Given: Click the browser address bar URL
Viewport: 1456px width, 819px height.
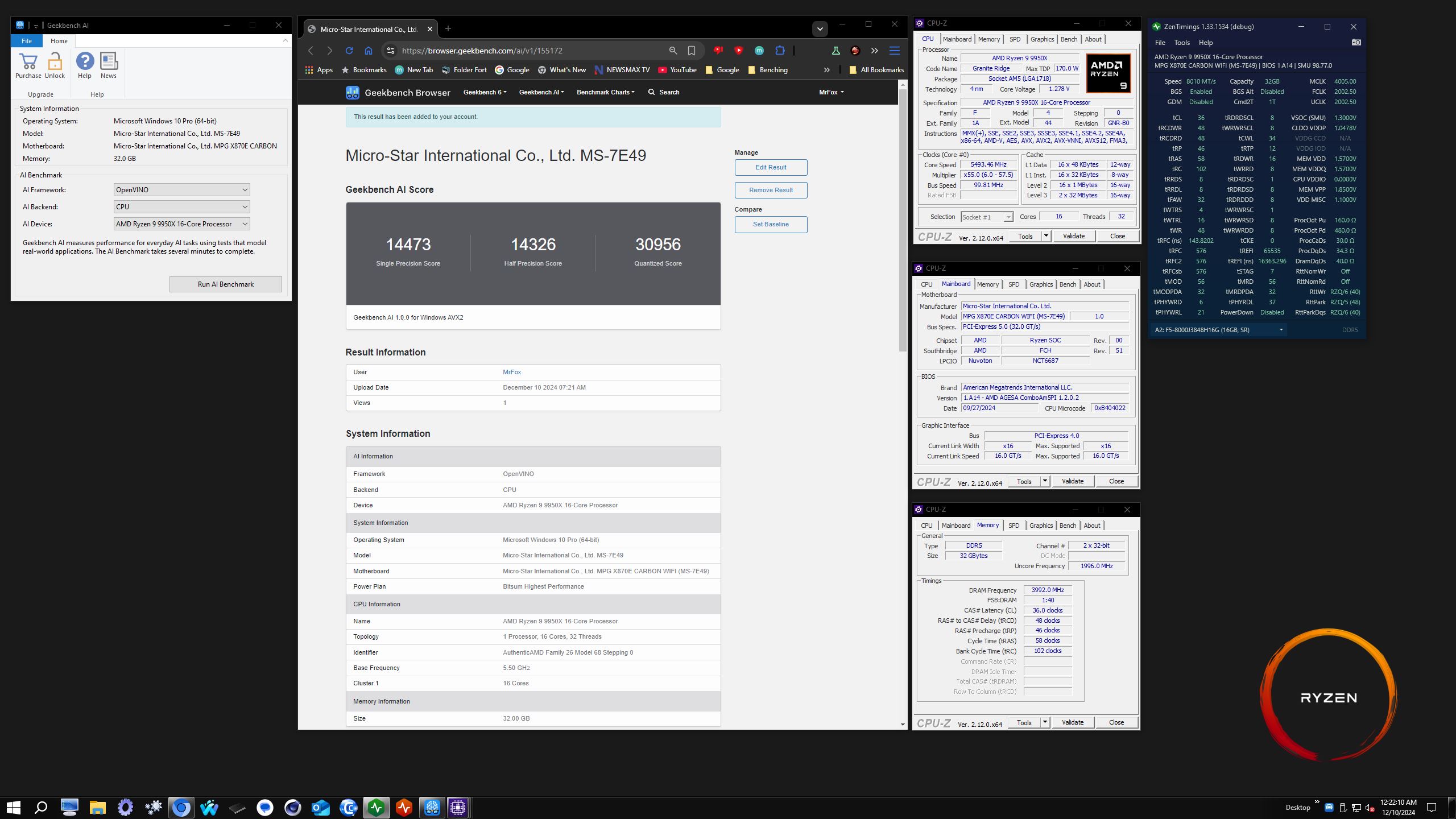Looking at the screenshot, I should pyautogui.click(x=482, y=51).
